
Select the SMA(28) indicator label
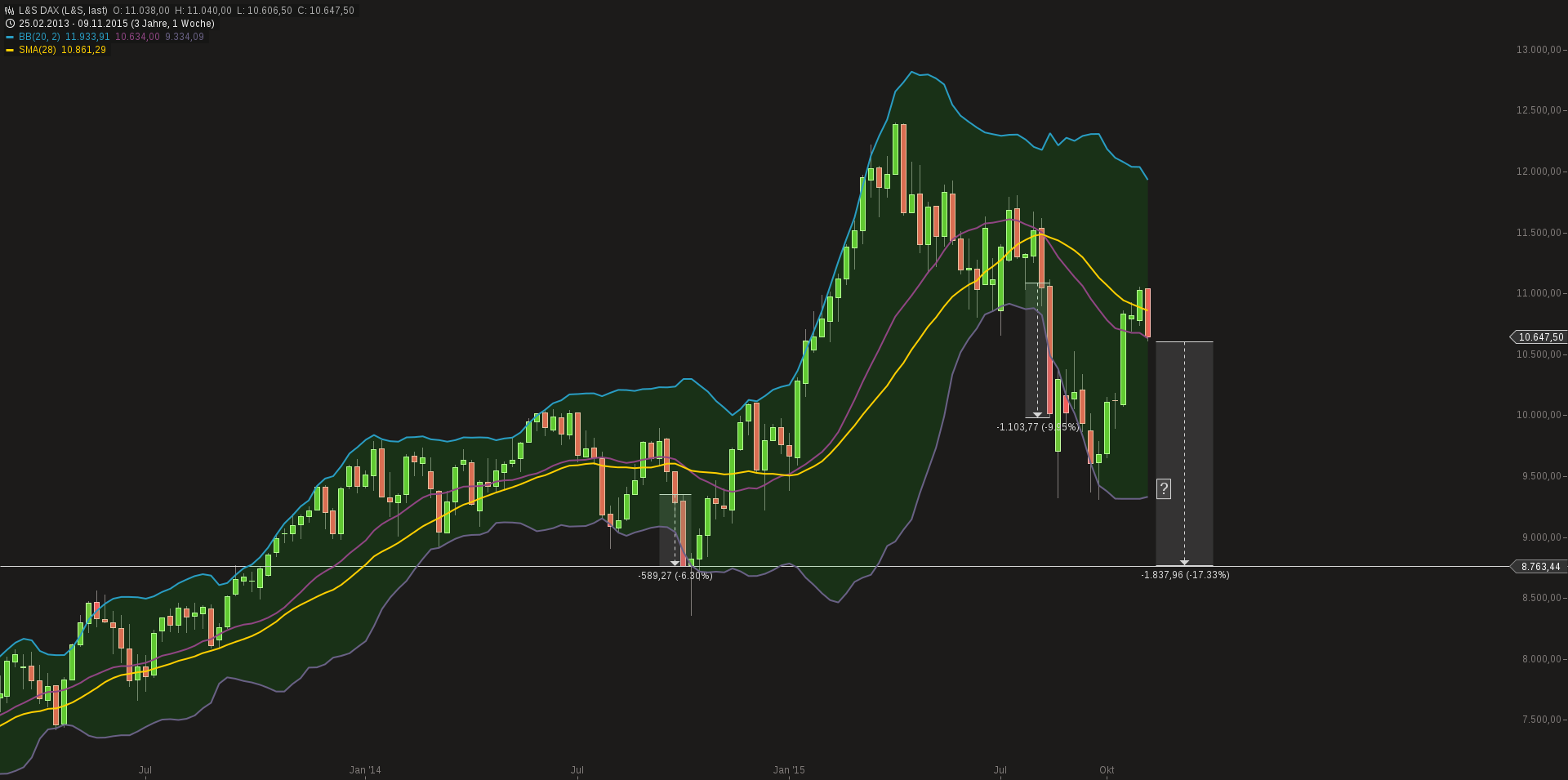pos(38,50)
